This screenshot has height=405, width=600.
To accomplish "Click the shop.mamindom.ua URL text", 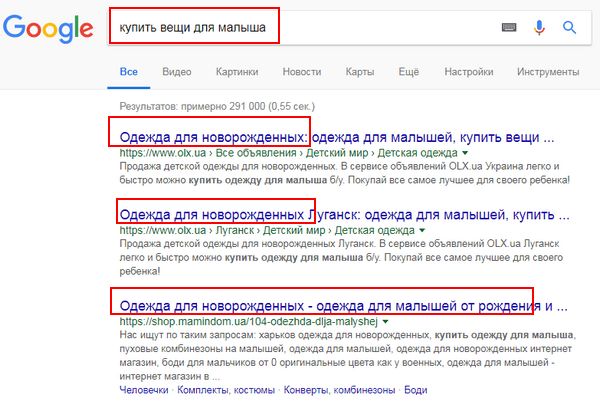I will 249,322.
